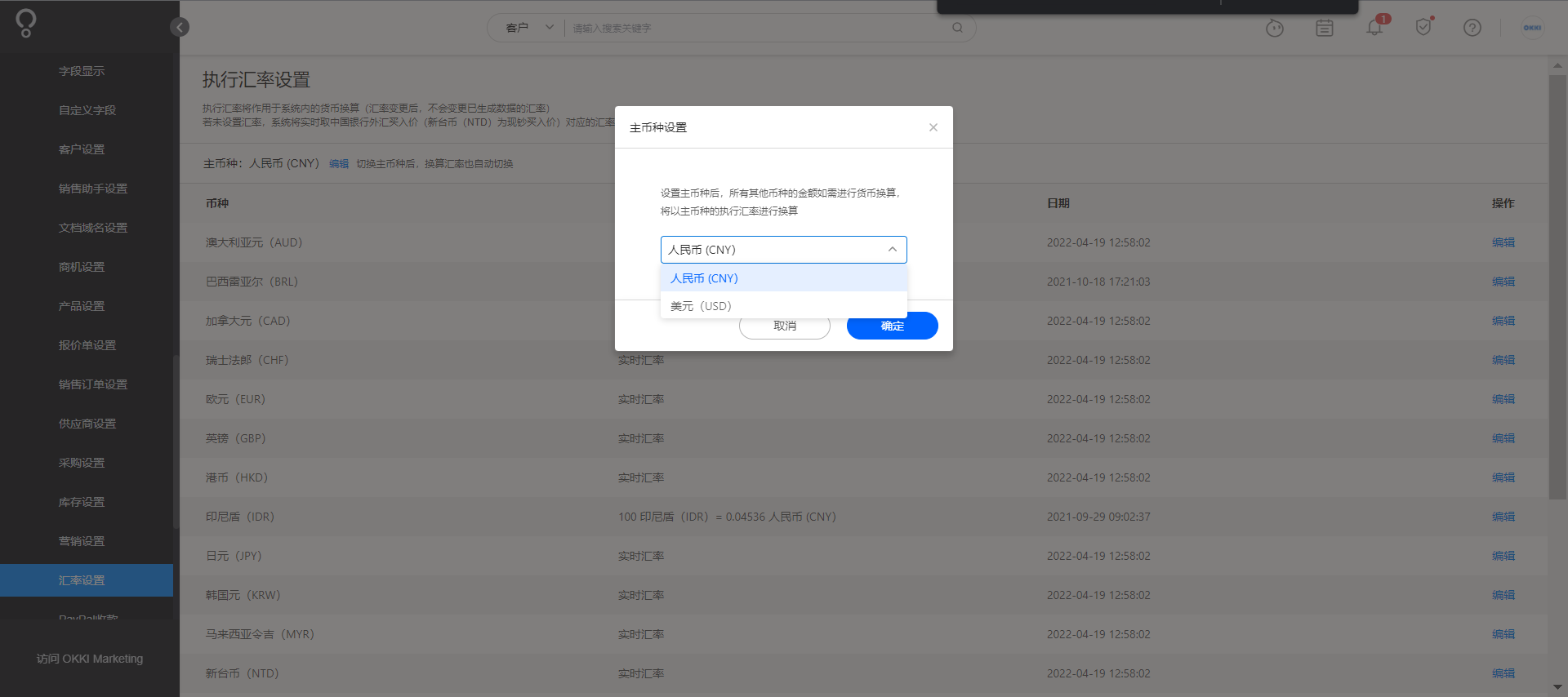Screen dimensions: 1568x697
Task: Click 编辑 for 英镑 (GBP) row
Action: 1503,438
